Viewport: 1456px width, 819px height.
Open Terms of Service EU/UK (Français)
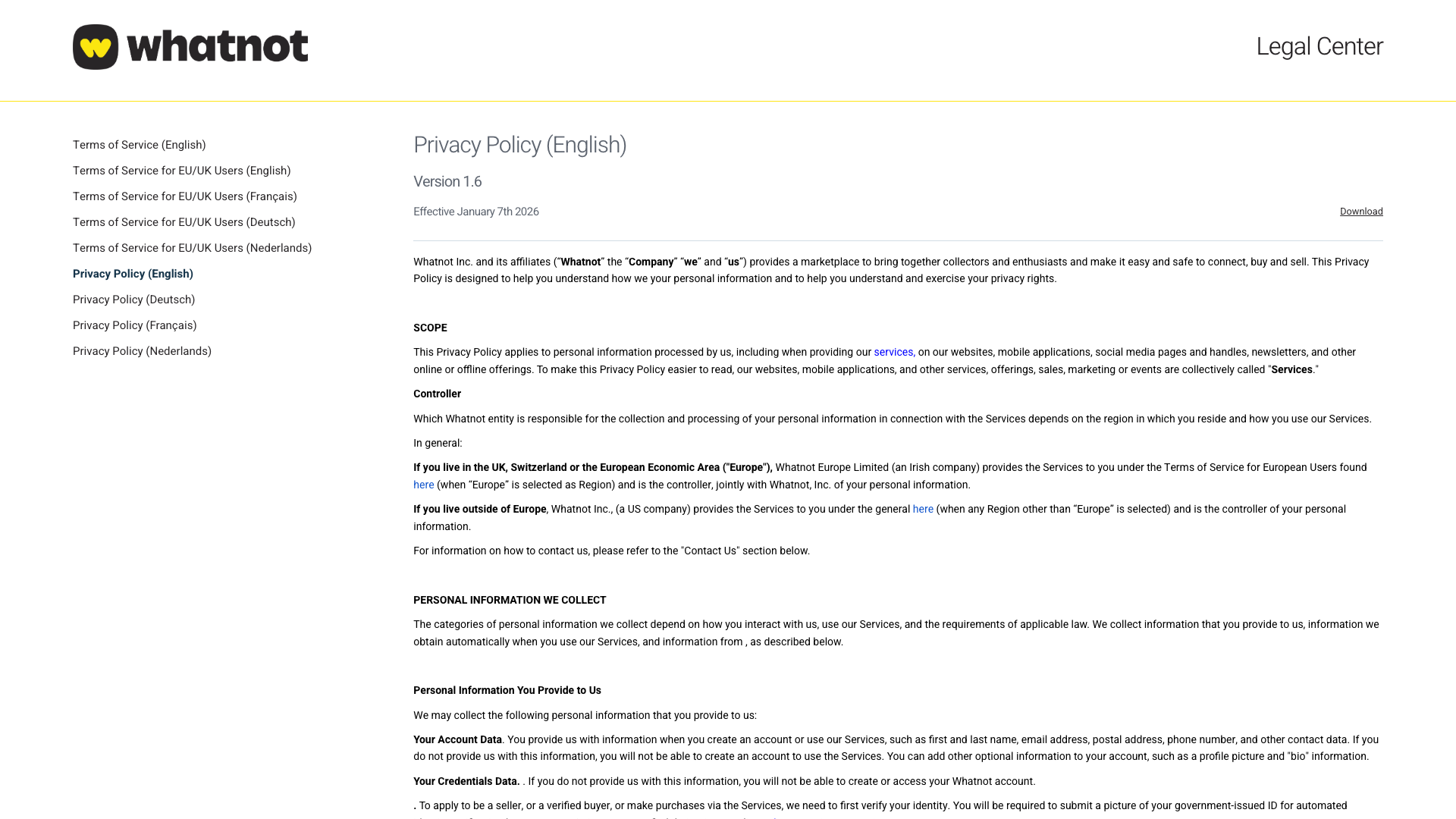(184, 196)
